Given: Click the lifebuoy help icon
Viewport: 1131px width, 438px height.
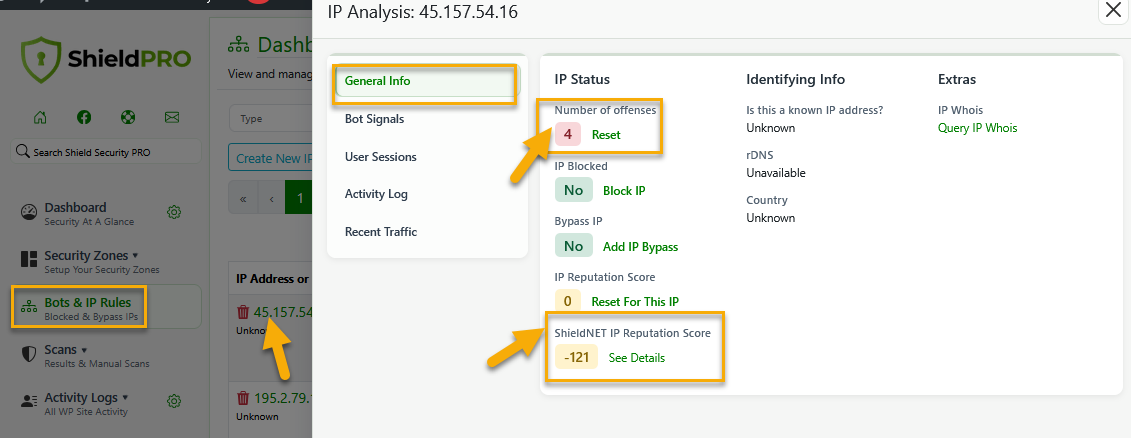Looking at the screenshot, I should coord(128,117).
